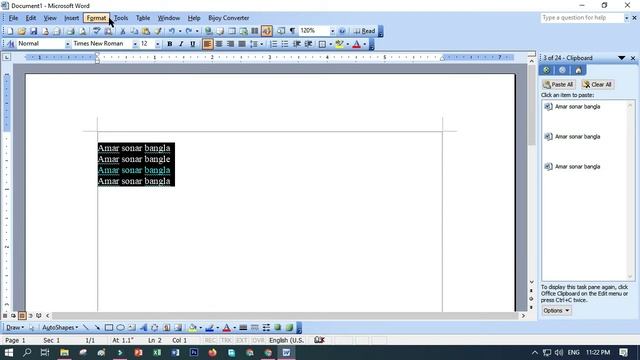Toggle Underline formatting
The image size is (640, 360).
click(193, 44)
